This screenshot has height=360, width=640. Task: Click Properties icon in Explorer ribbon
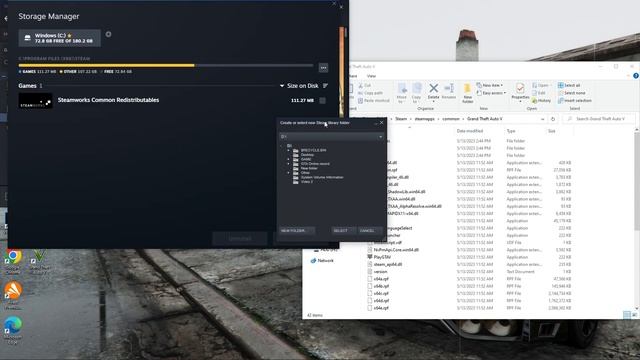point(520,91)
